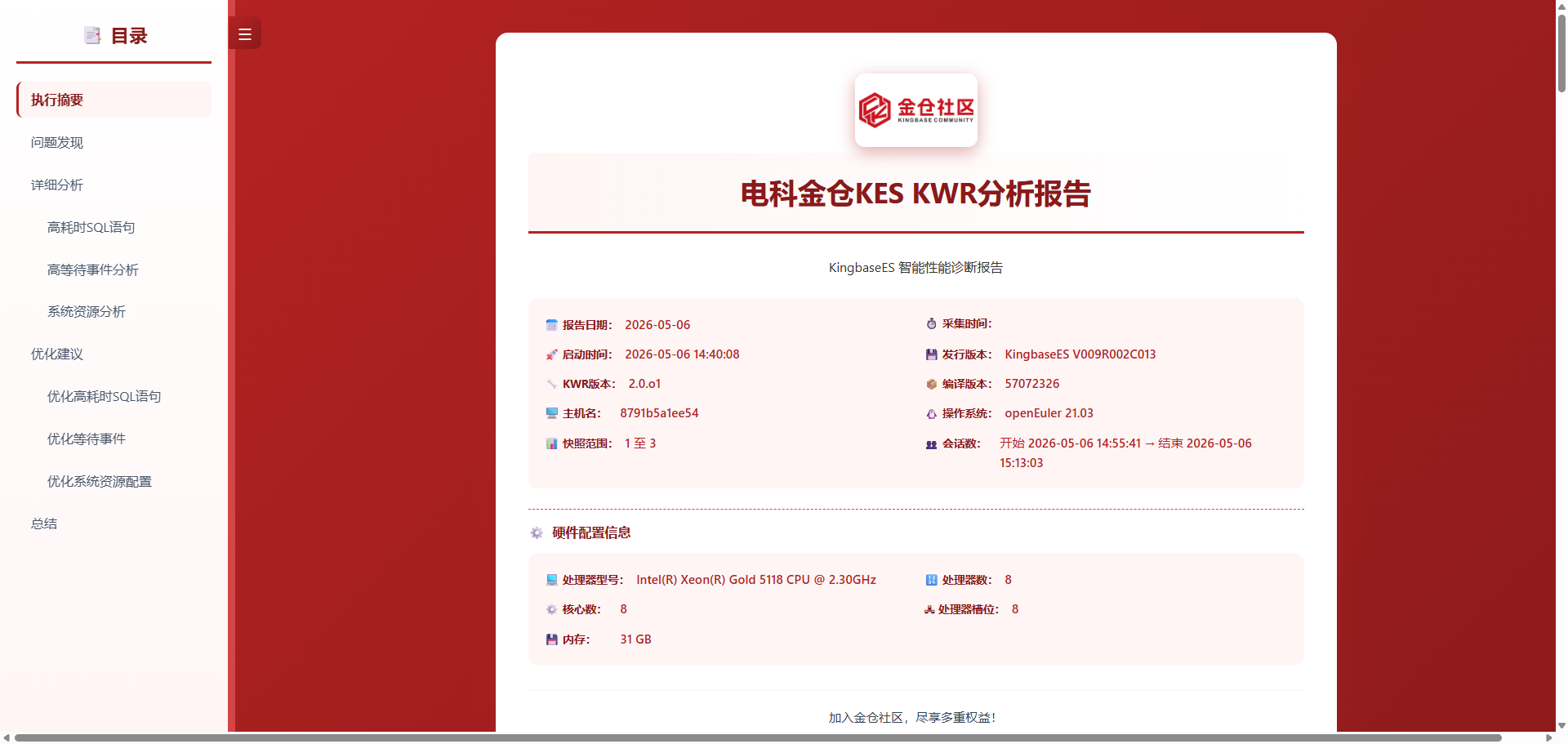Click the package icon beside 编译版本

point(931,384)
